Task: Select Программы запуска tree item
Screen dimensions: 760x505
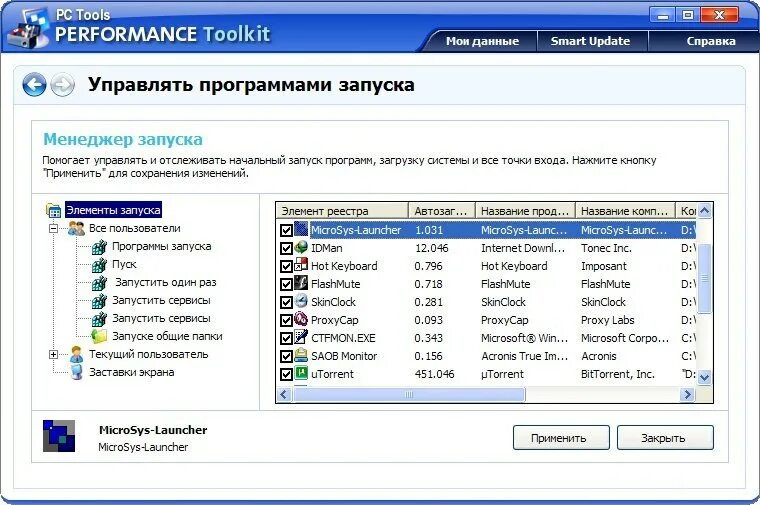Action: (x=161, y=246)
